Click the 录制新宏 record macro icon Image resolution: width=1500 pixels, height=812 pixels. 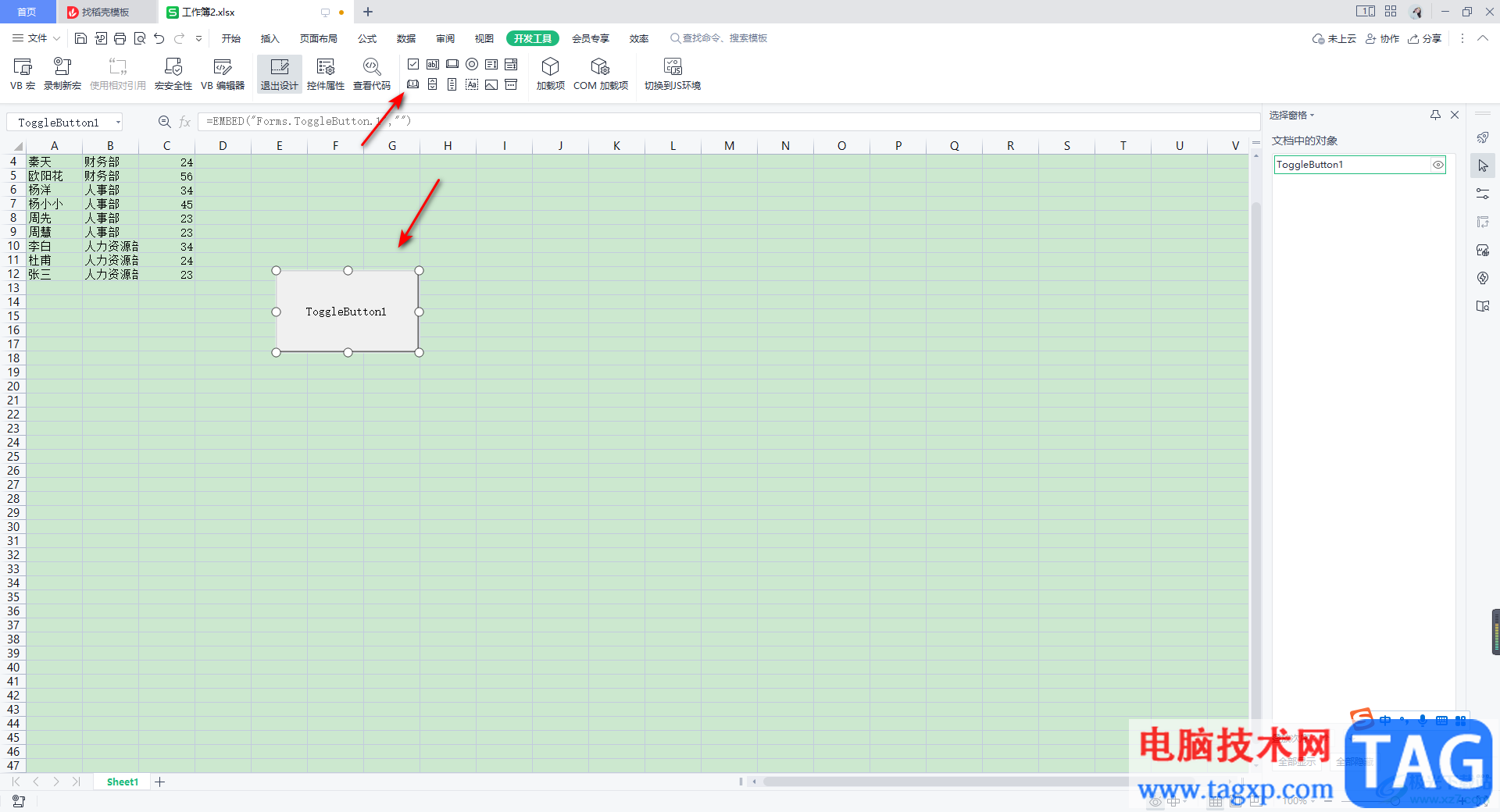pos(62,74)
